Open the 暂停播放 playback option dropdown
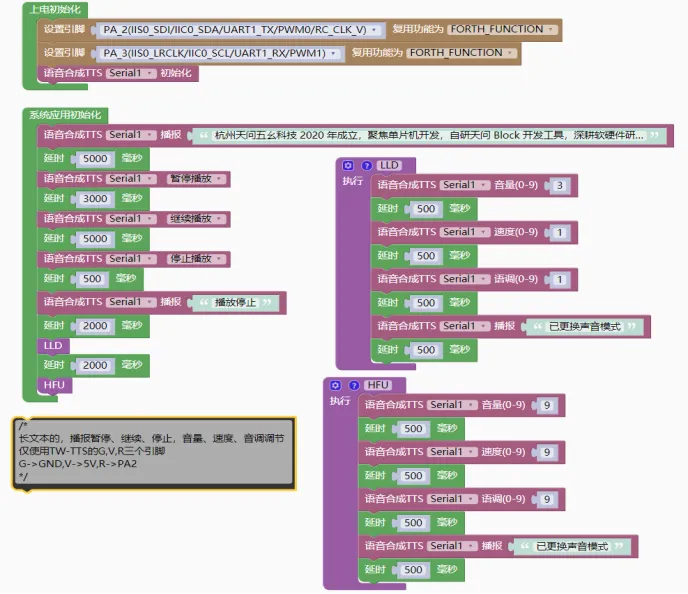 (x=197, y=179)
